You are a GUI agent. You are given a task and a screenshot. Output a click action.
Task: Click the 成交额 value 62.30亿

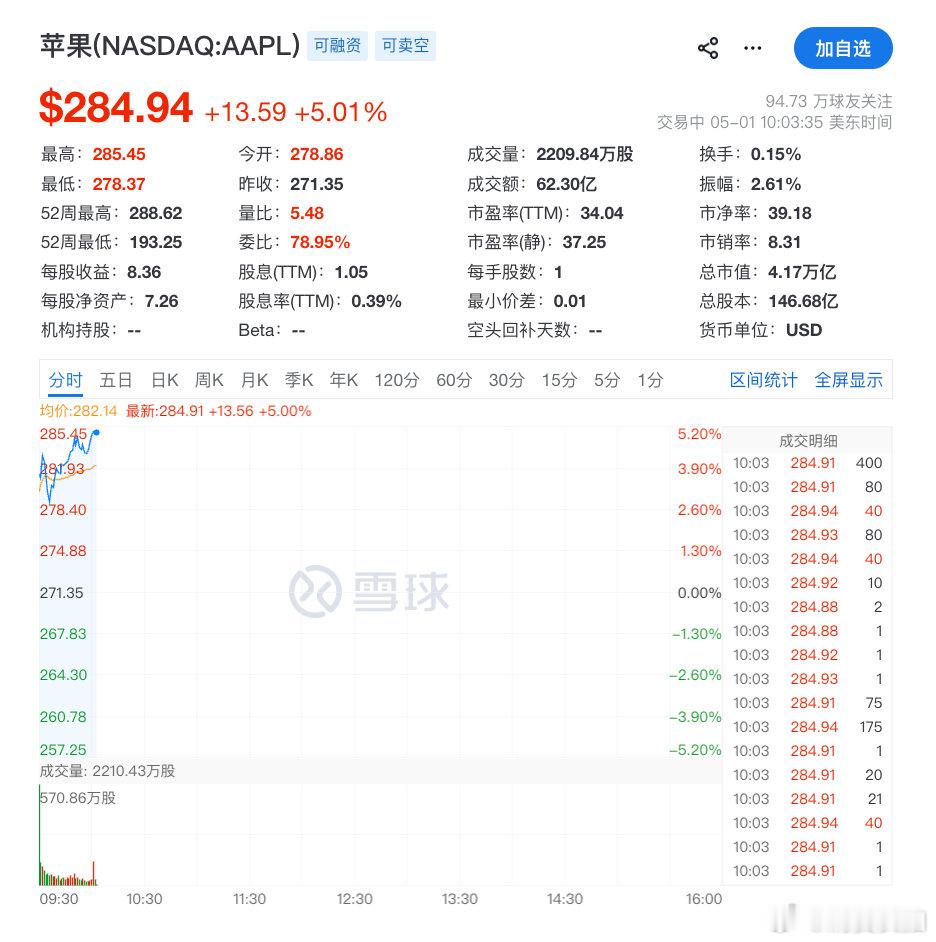566,184
